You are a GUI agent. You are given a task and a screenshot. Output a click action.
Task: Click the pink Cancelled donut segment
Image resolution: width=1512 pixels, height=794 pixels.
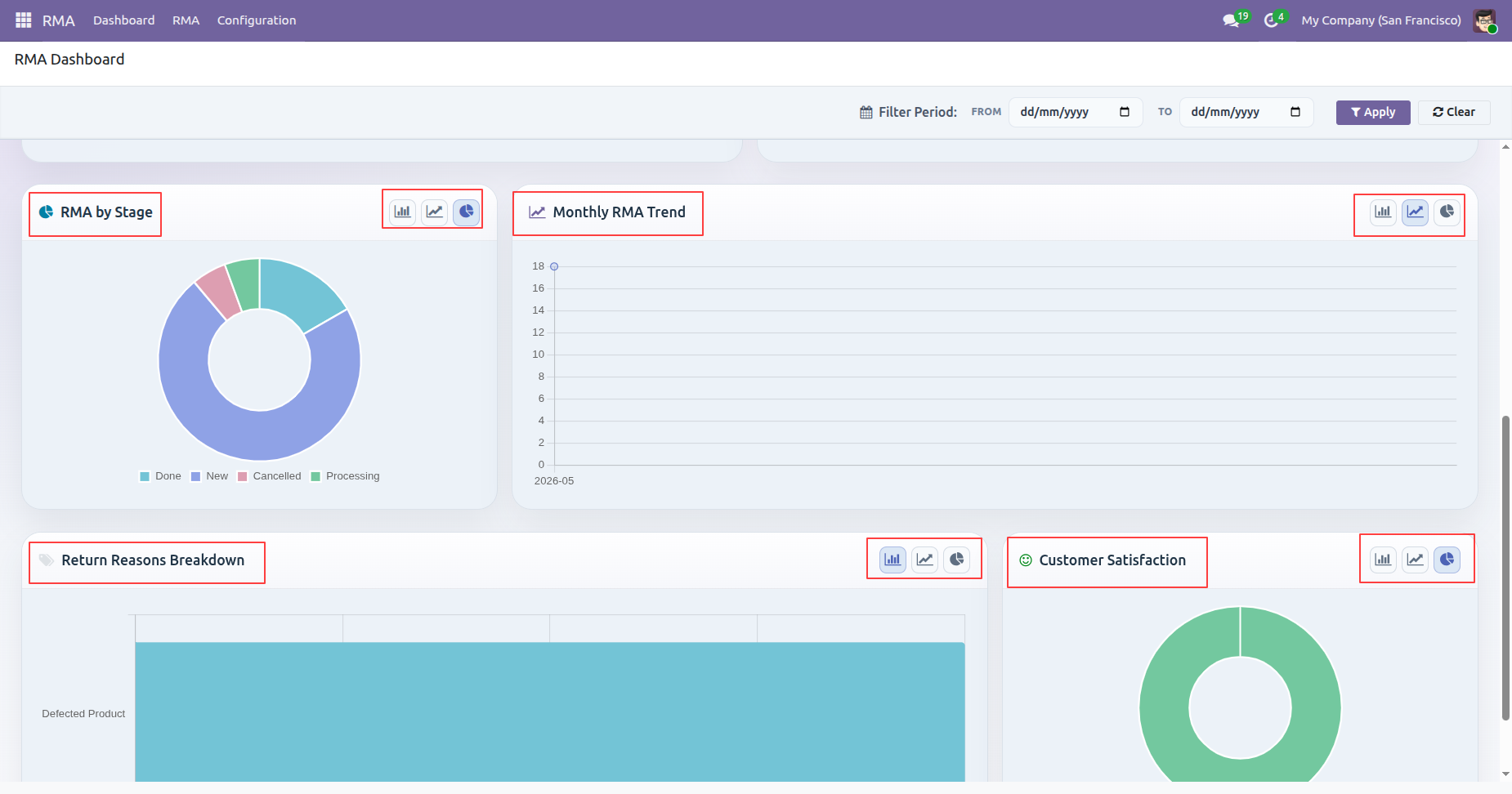pos(220,292)
